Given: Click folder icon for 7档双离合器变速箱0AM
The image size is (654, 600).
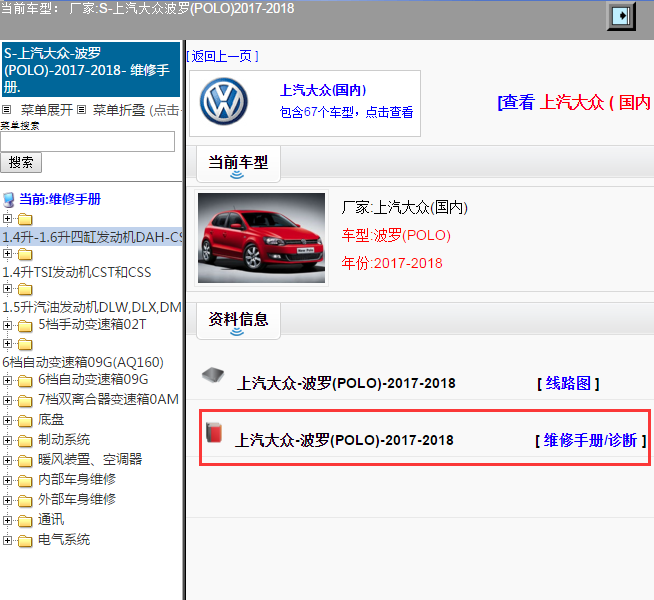Looking at the screenshot, I should coord(25,401).
